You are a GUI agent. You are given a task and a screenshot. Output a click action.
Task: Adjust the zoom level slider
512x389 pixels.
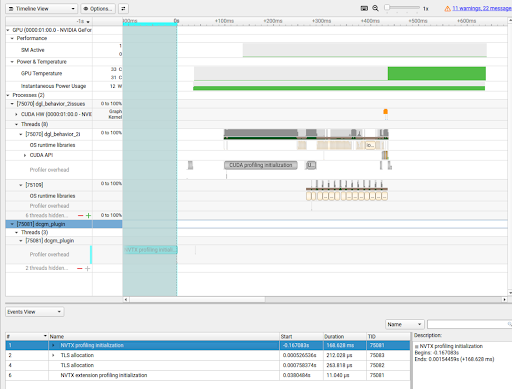[402, 7]
